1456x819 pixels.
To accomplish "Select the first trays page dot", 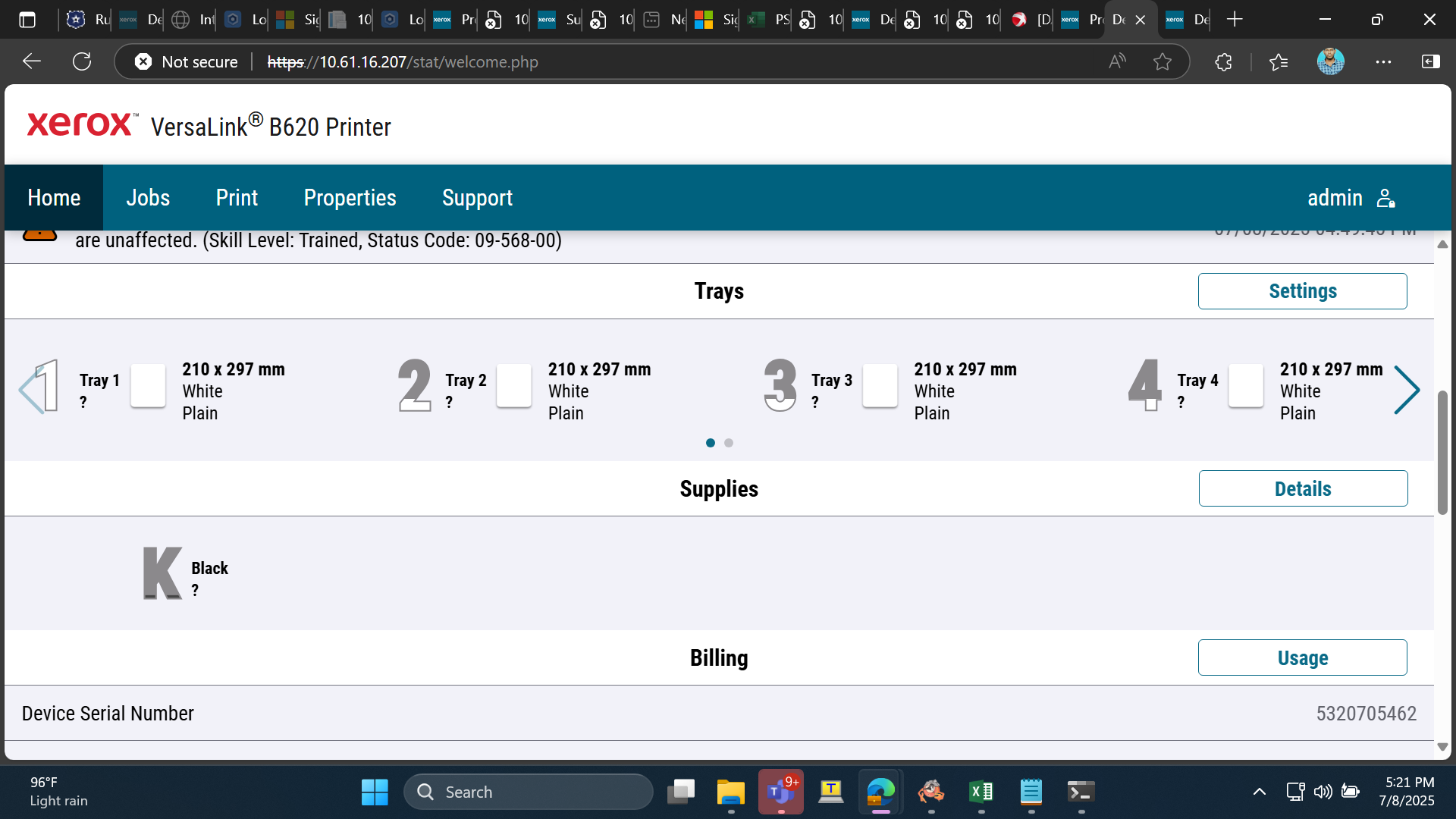I will pos(711,443).
